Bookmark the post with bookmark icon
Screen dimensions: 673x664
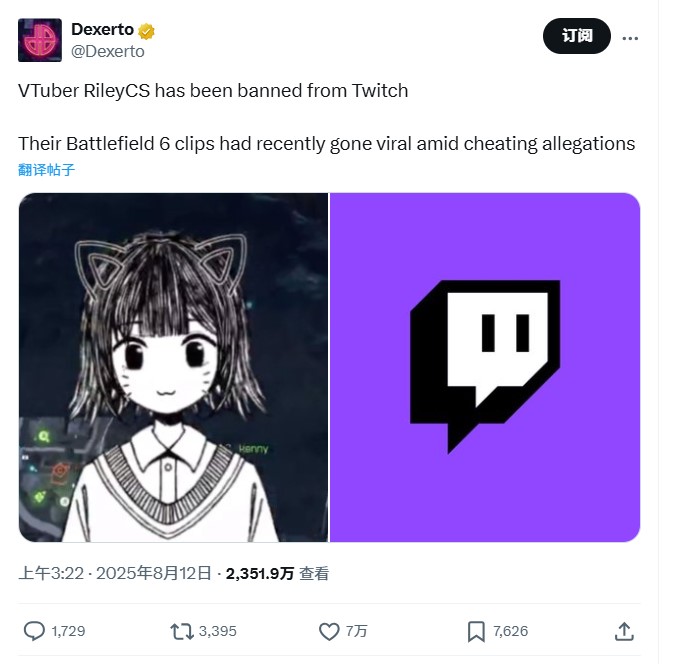click(x=476, y=631)
